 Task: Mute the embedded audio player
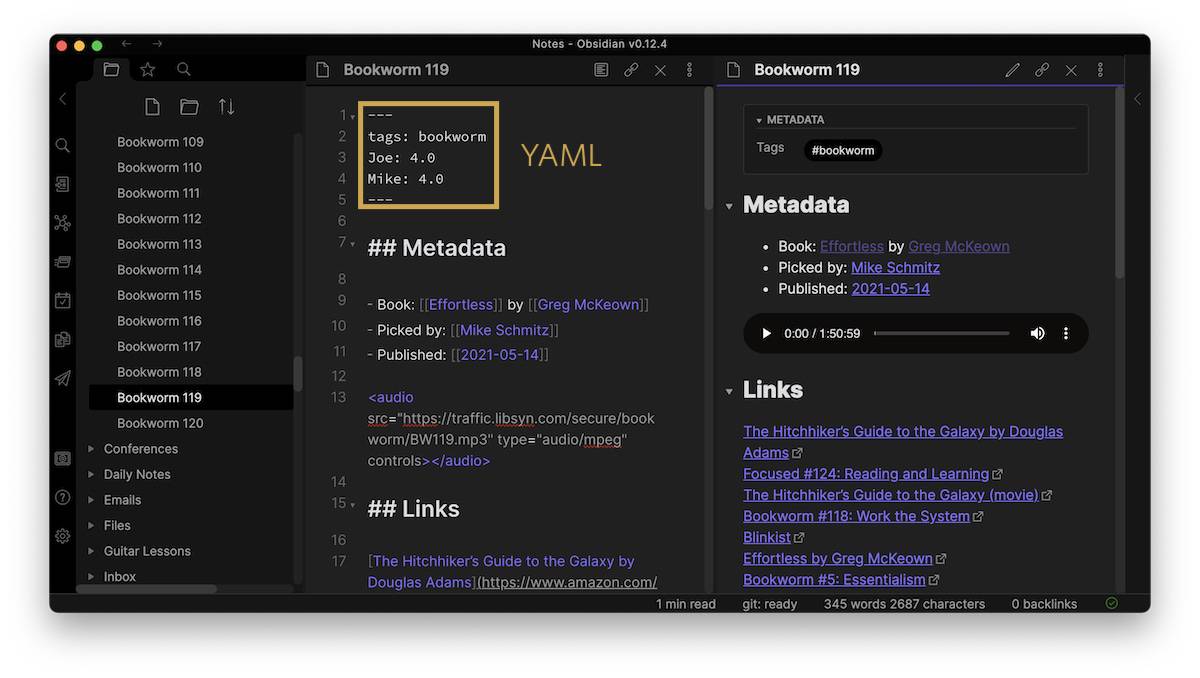coord(1037,333)
